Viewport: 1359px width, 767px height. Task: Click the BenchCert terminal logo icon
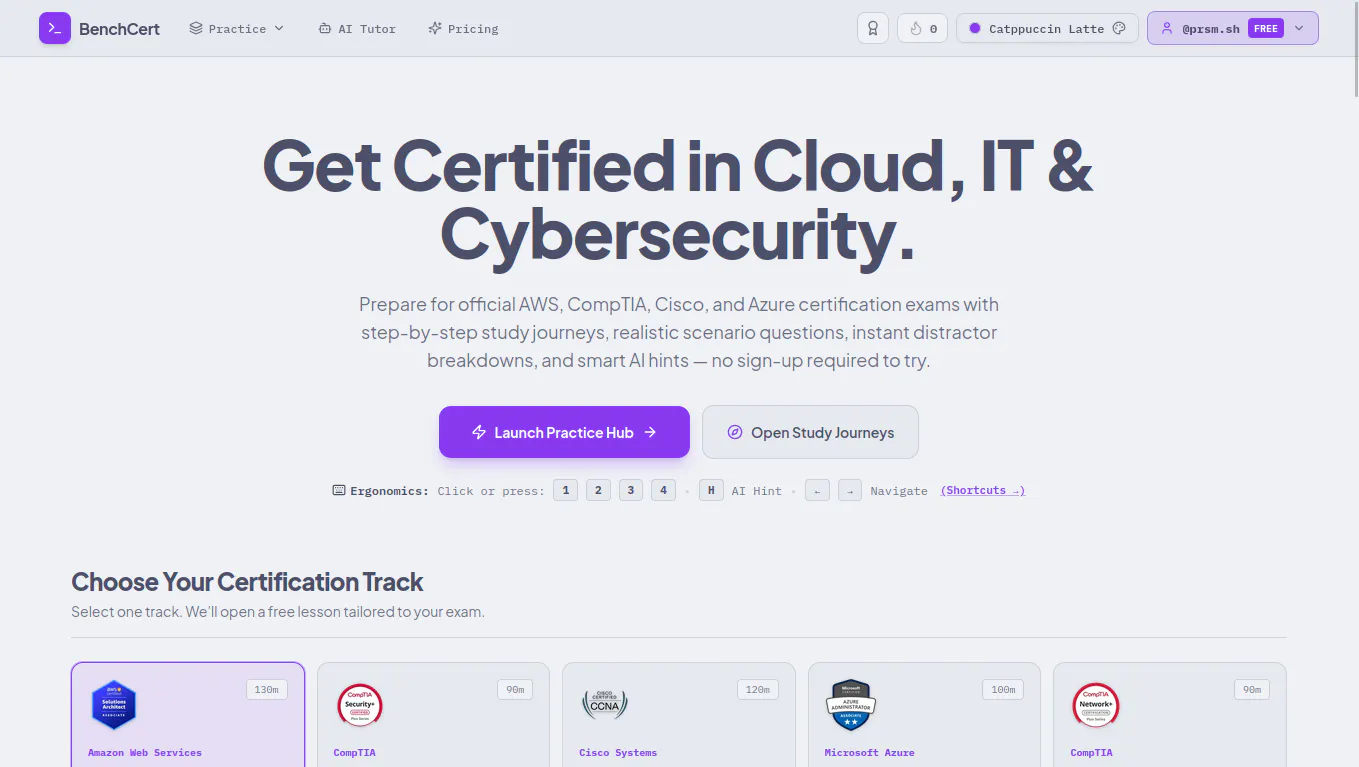click(55, 28)
